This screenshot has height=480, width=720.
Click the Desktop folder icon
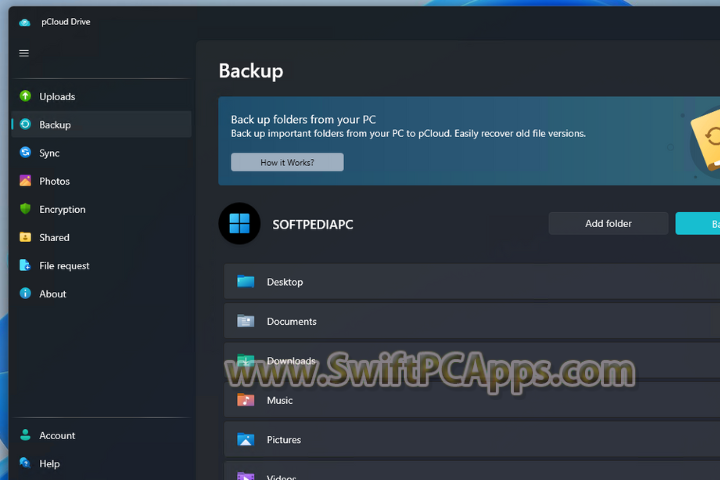click(246, 281)
